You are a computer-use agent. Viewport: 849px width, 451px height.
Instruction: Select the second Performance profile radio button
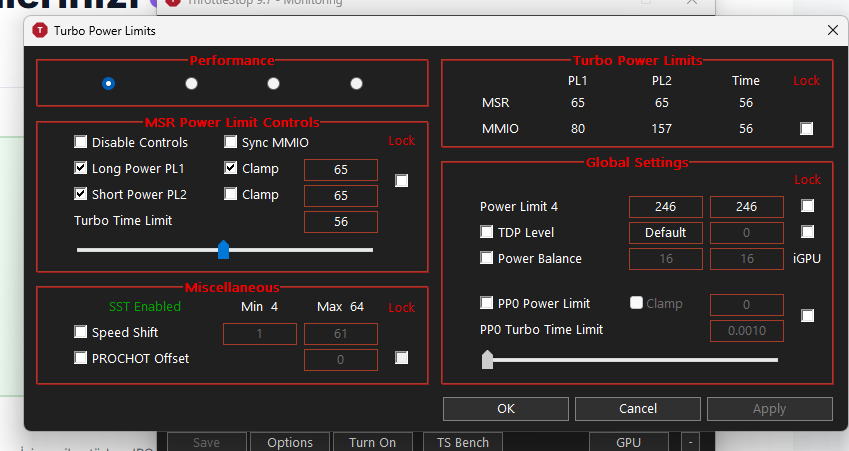coord(191,83)
